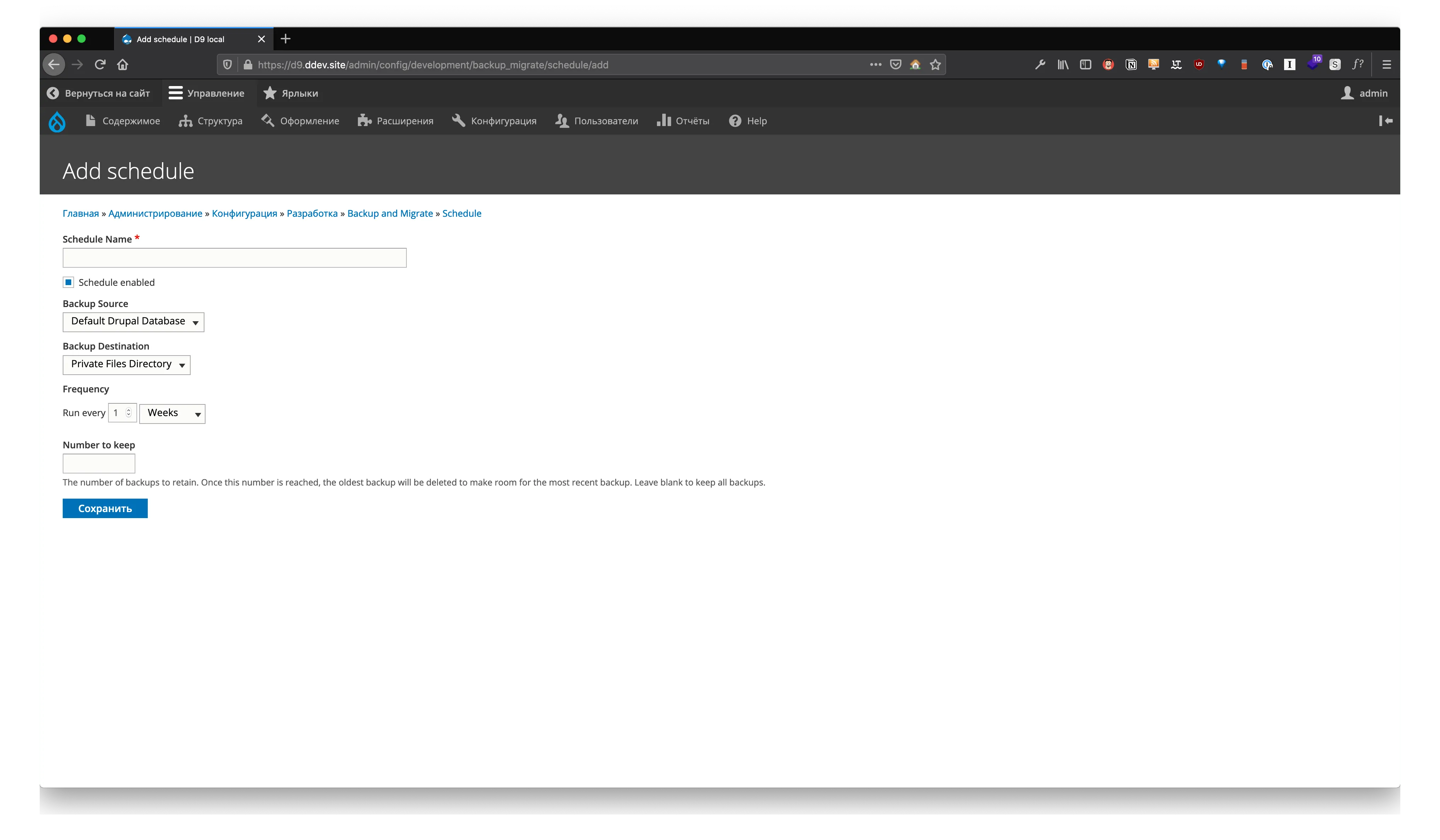Click the Drupal drop logo icon

point(57,121)
